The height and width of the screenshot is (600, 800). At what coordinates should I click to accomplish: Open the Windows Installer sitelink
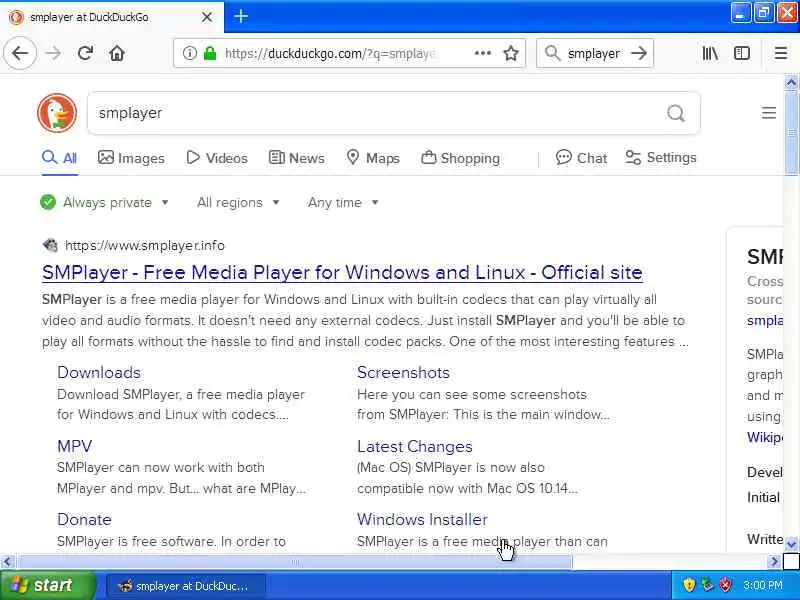(x=422, y=519)
